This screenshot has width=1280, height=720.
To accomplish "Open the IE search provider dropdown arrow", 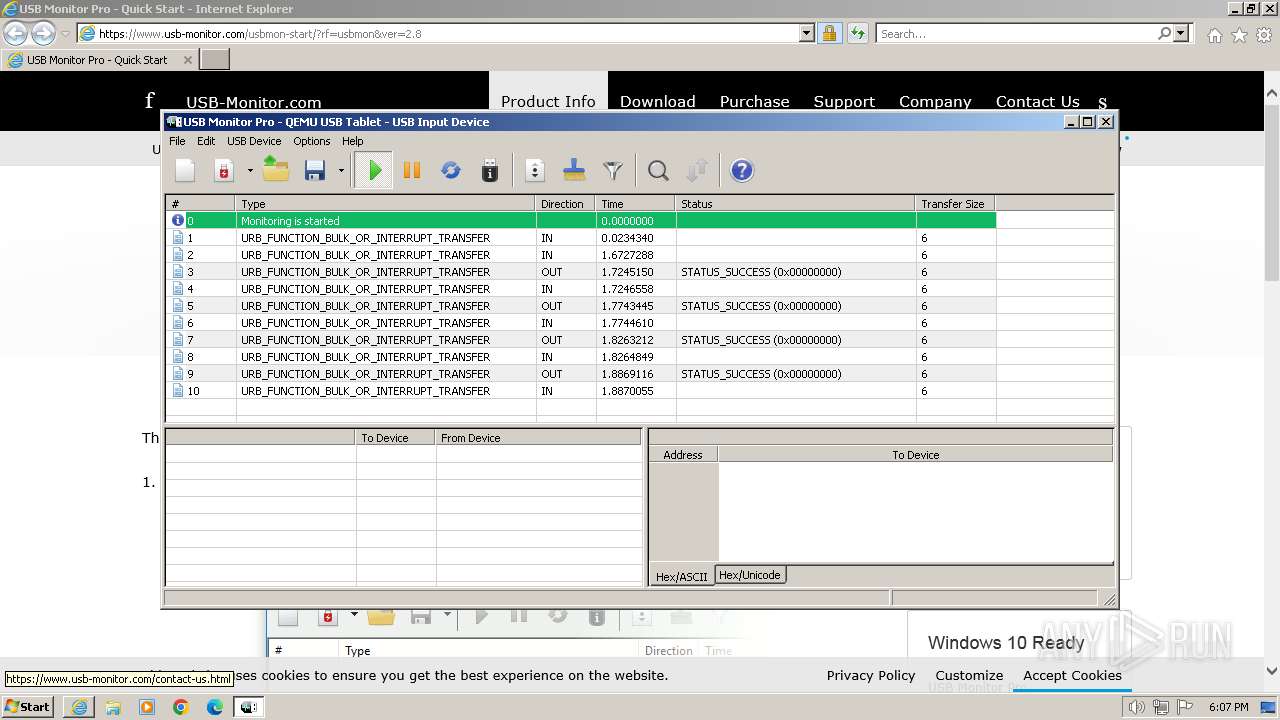I will point(1181,33).
